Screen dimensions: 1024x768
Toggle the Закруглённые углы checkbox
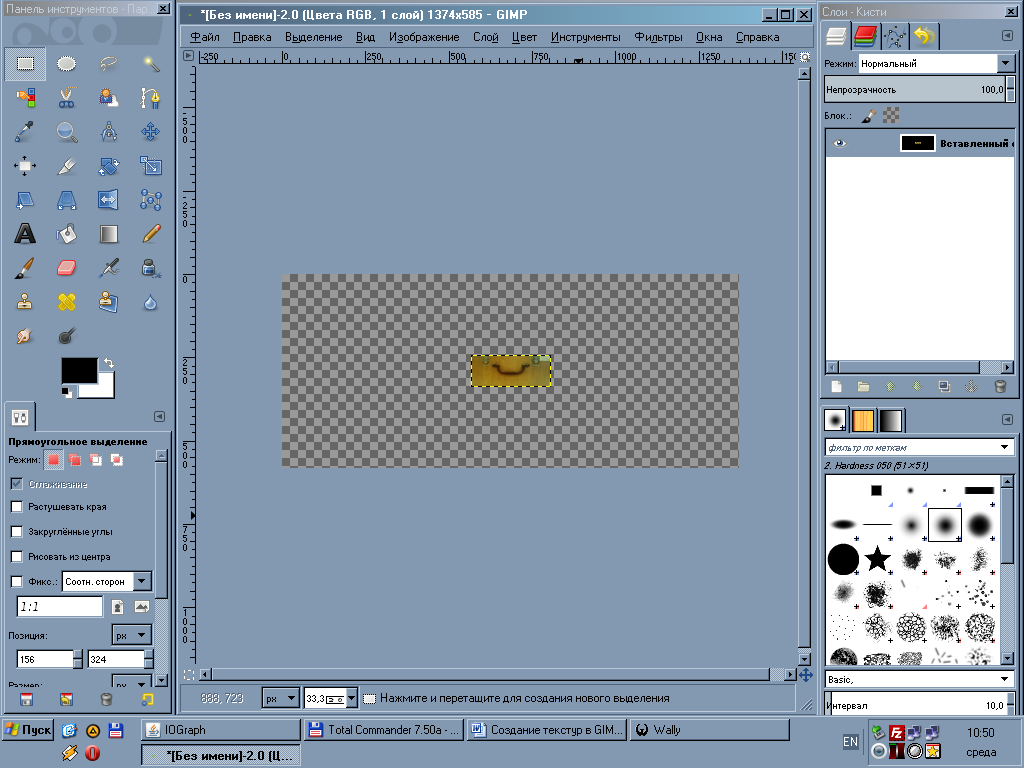tap(16, 532)
